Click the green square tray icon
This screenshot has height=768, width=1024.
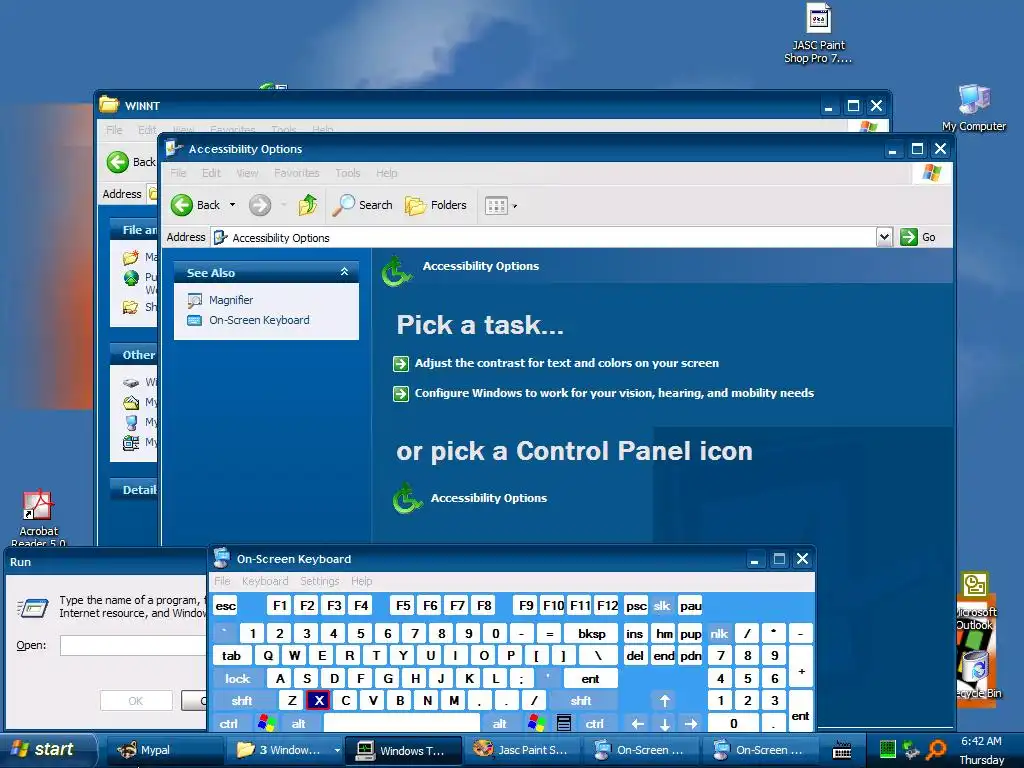point(887,749)
